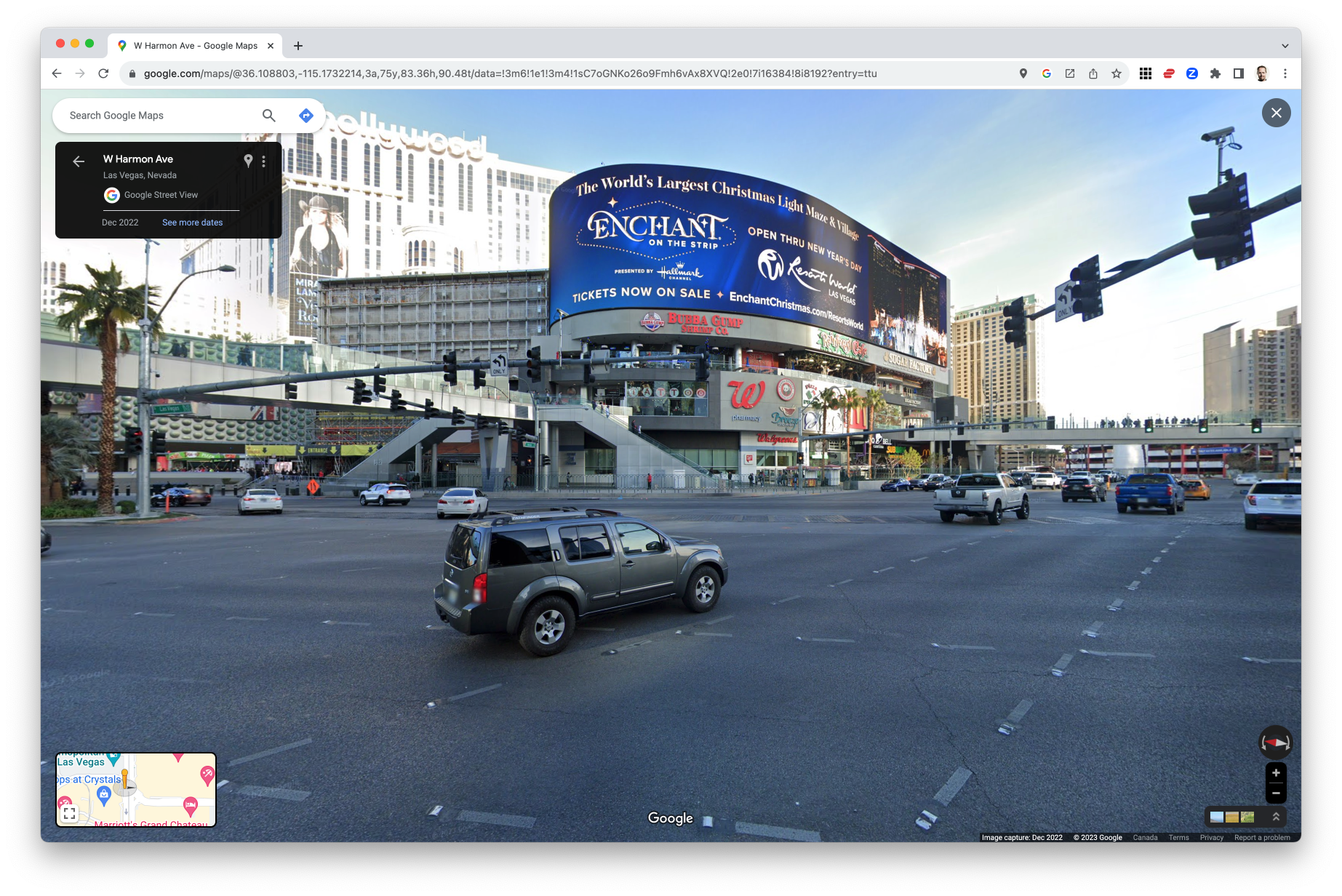Image resolution: width=1342 pixels, height=896 pixels.
Task: Click the minimap thumbnail
Action: pyautogui.click(x=136, y=789)
